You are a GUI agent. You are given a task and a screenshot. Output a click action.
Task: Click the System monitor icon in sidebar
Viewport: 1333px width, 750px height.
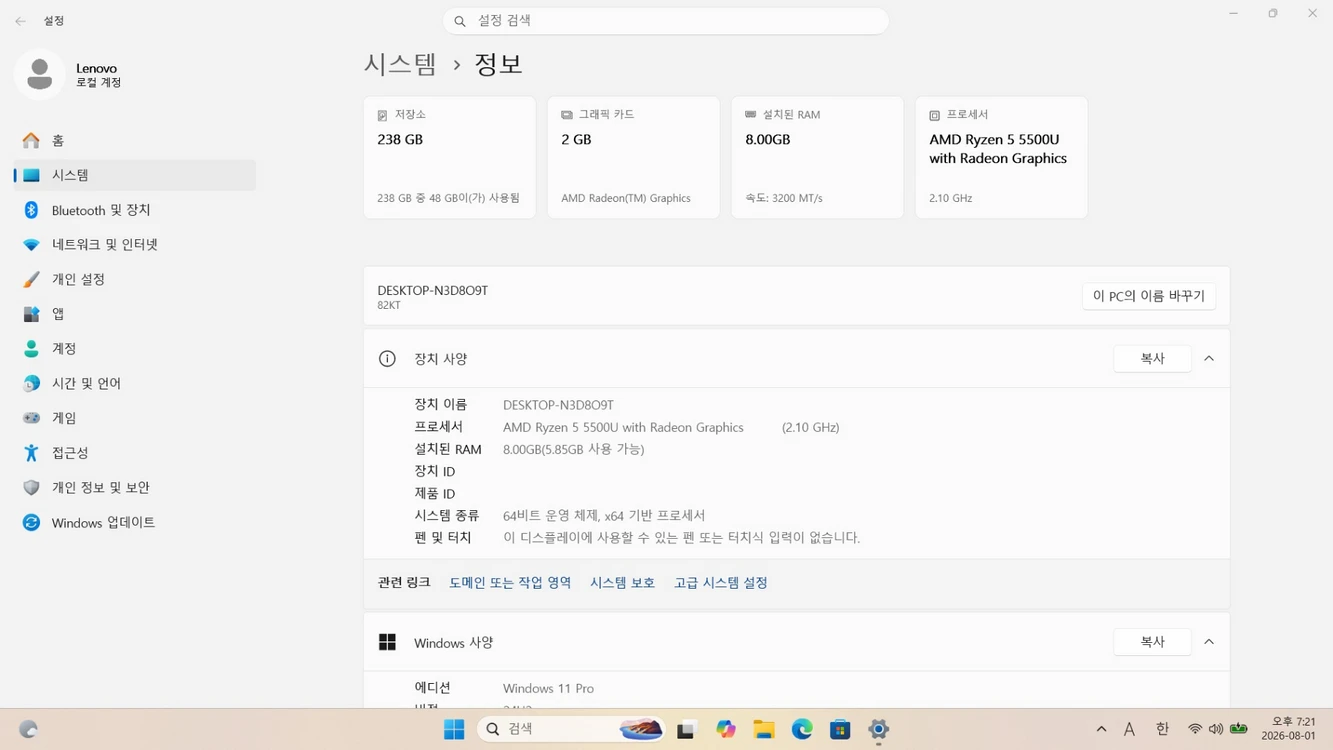(x=32, y=175)
